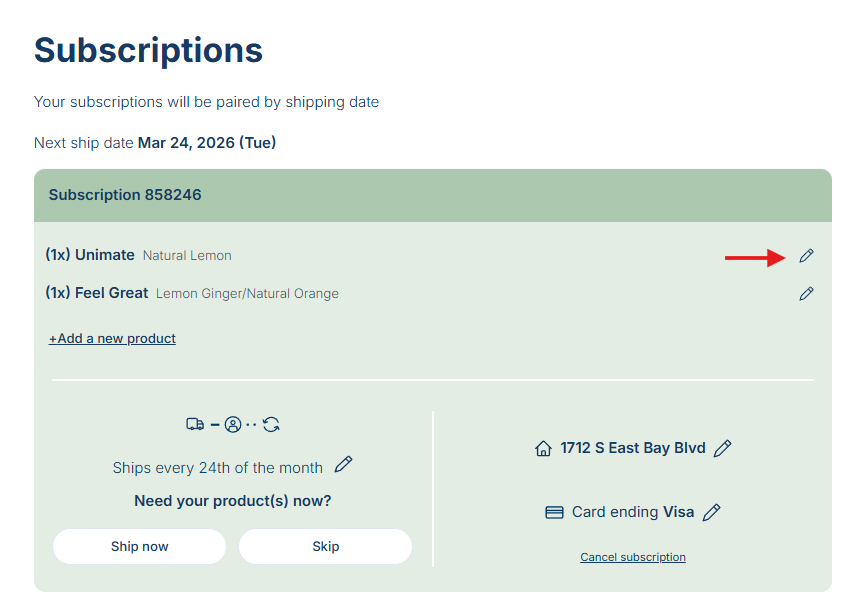Viewport: 866px width, 607px height.
Task: Click the Subscription 858246 header
Action: pos(125,195)
